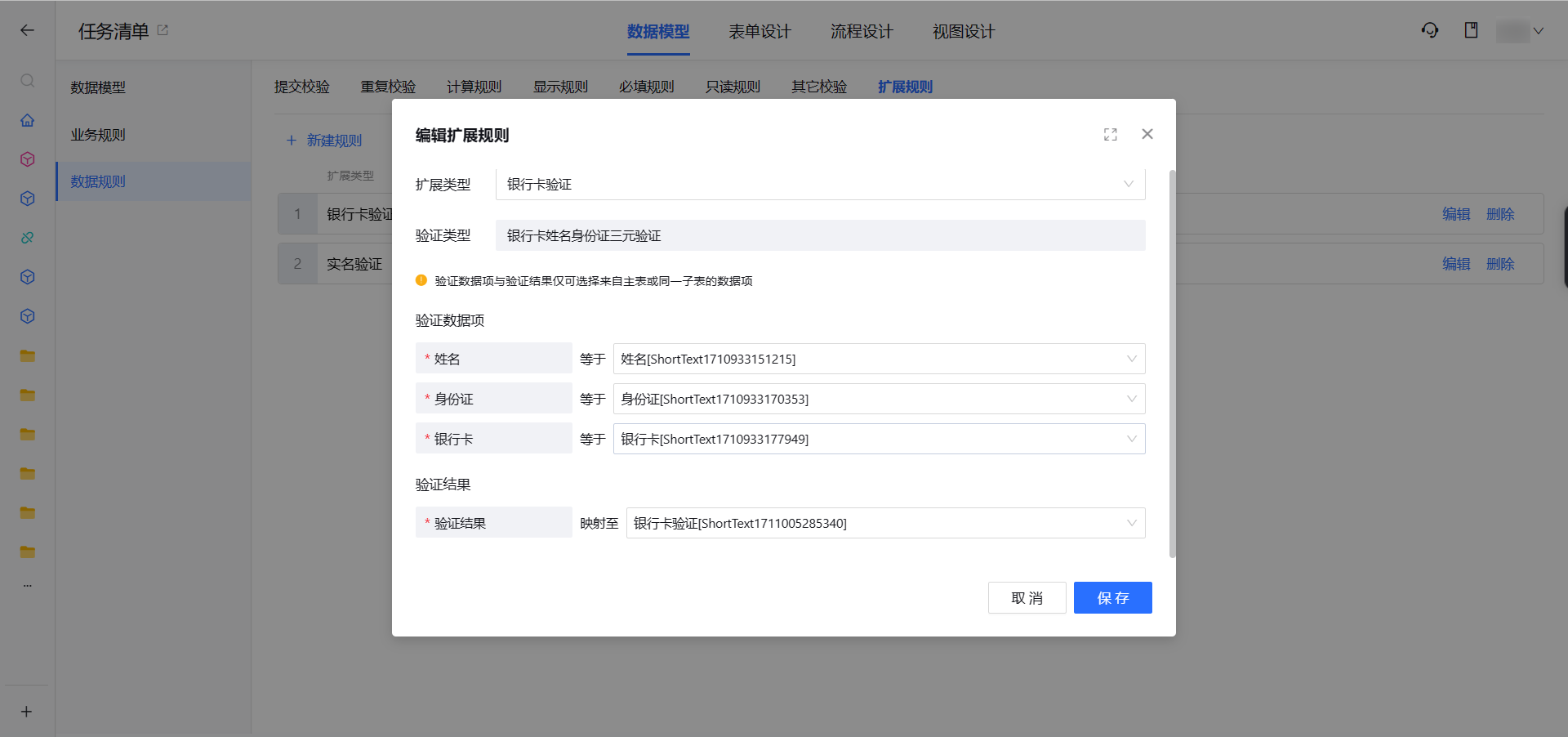Viewport: 1568px width, 737px height.
Task: Edit the 银行卡验证 rule row
Action: pos(1456,214)
